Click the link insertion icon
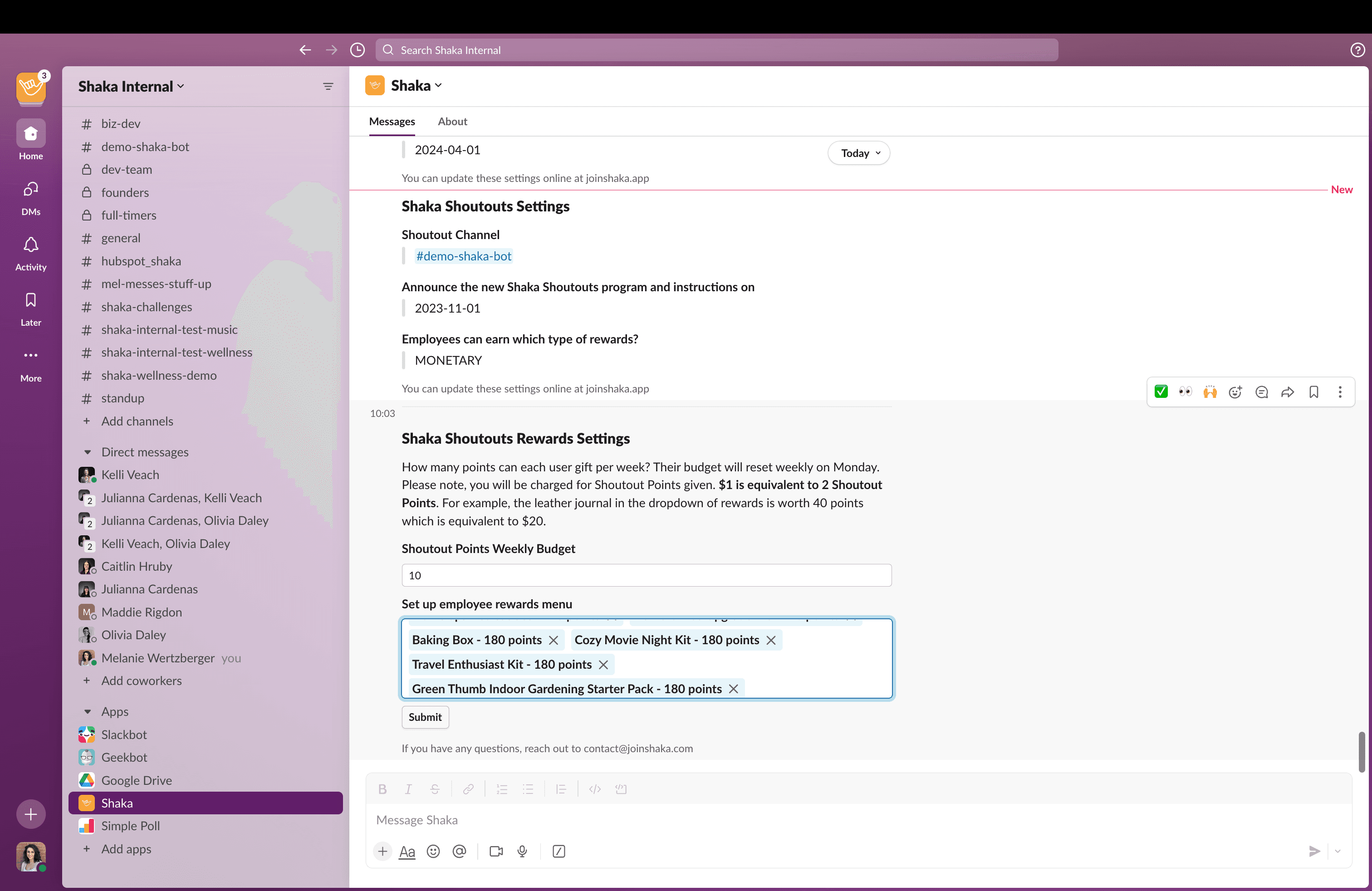The image size is (1372, 891). coord(467,789)
